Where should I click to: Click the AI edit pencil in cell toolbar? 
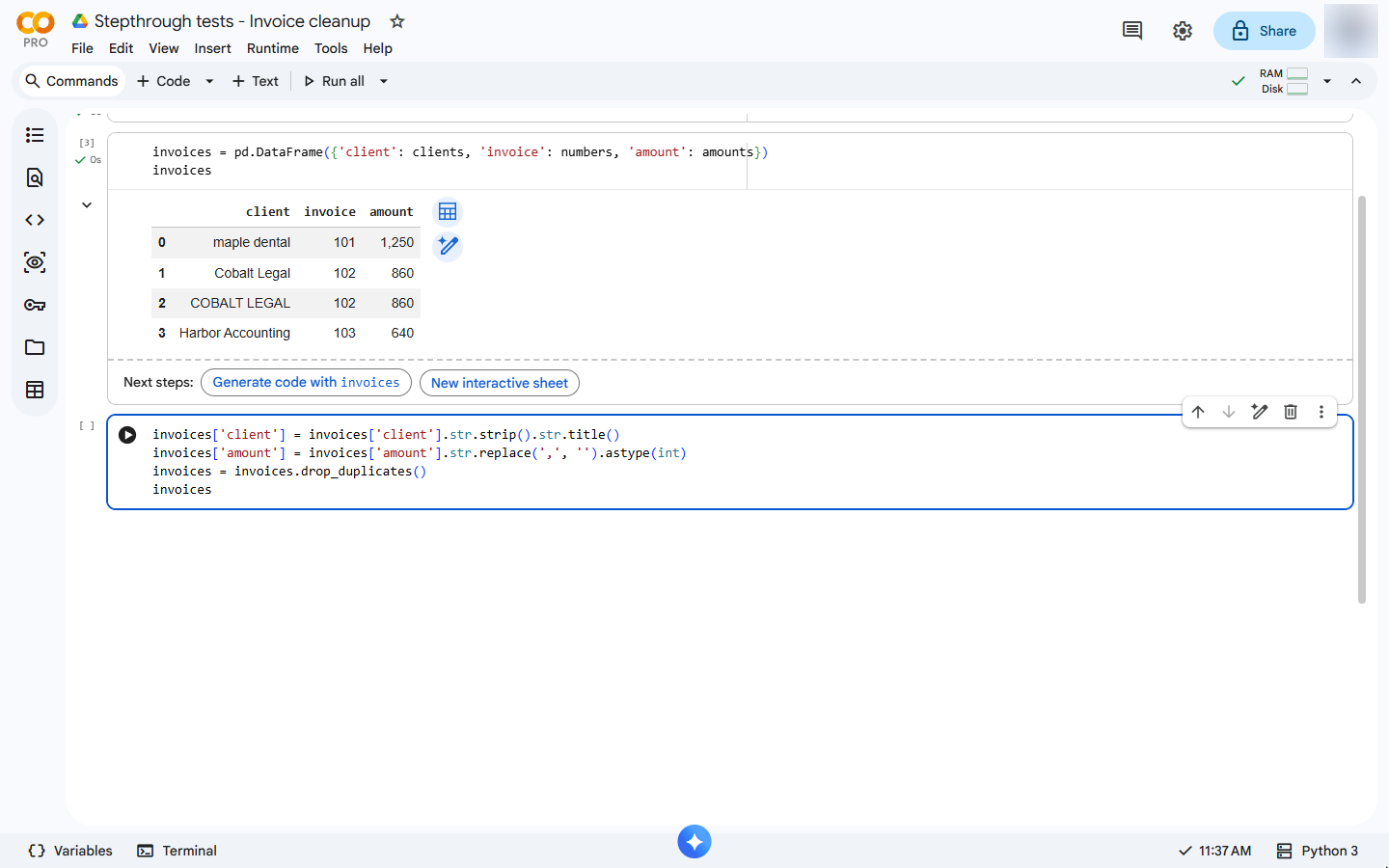(x=1260, y=412)
